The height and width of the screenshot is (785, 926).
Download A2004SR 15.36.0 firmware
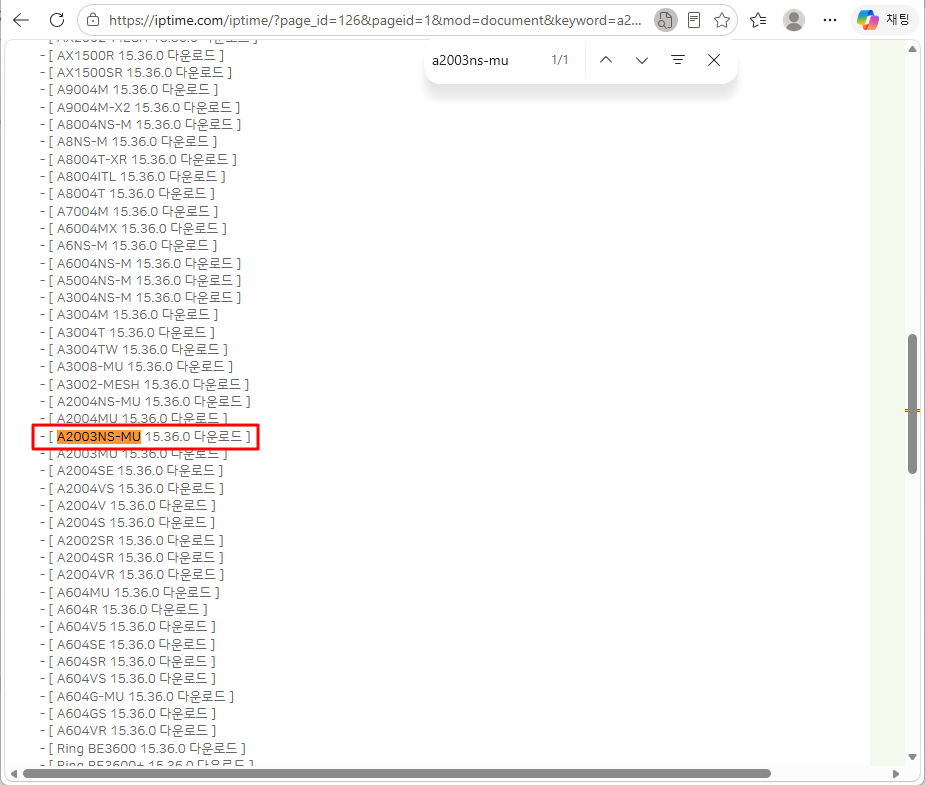click(x=136, y=558)
